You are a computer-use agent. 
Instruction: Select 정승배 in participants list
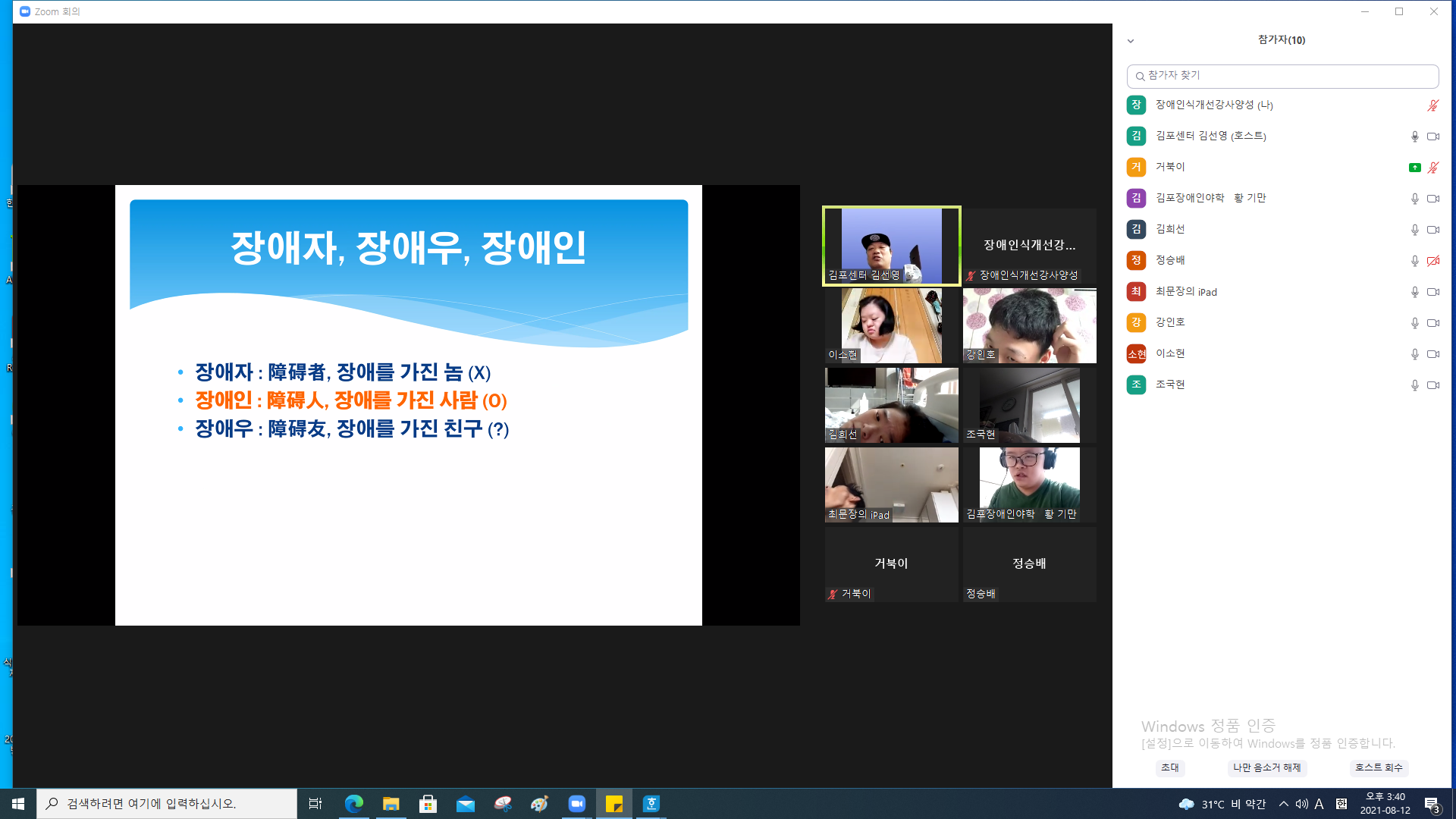[1282, 260]
